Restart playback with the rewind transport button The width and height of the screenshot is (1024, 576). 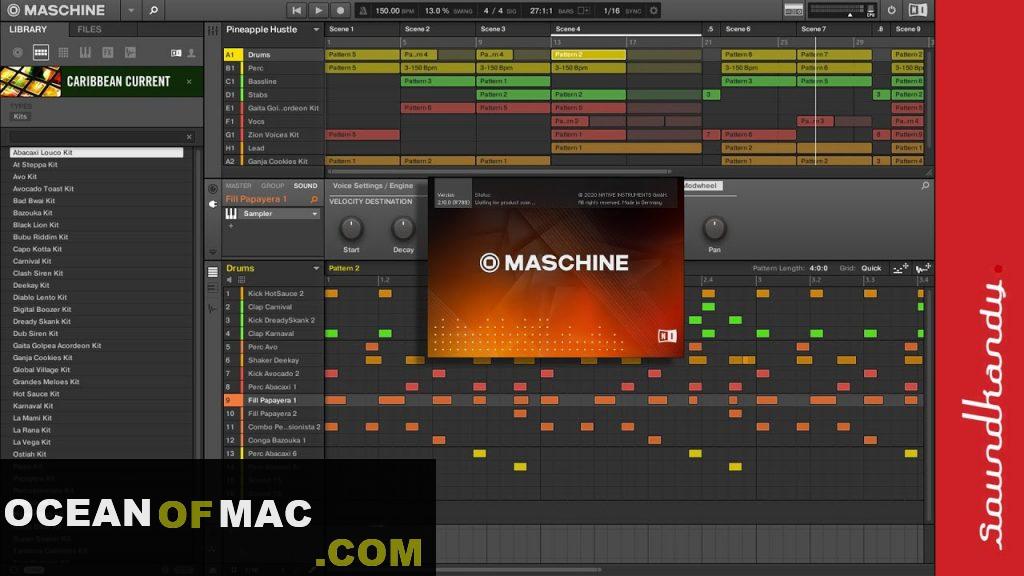(x=296, y=10)
